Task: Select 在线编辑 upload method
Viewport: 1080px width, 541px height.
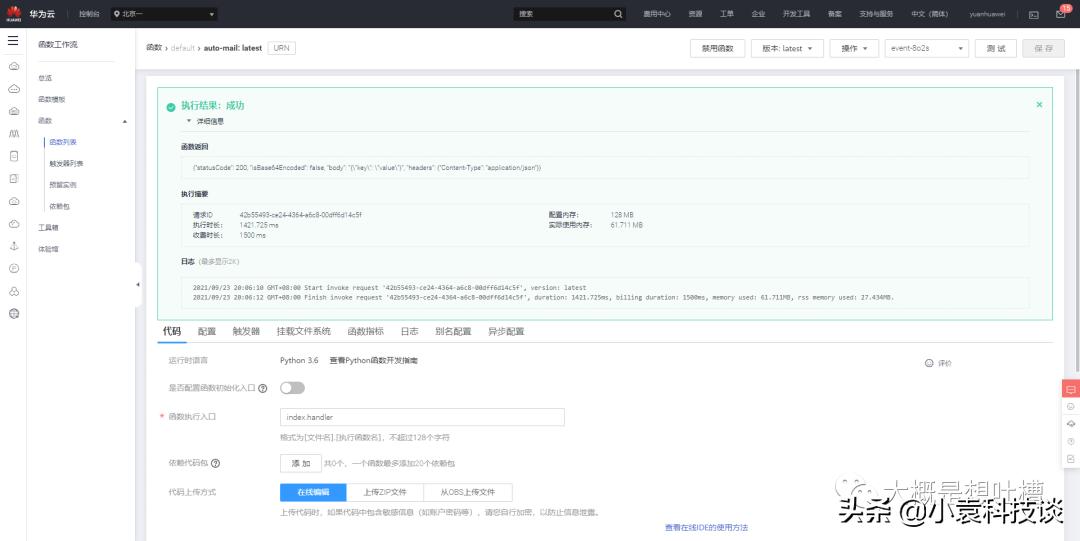Action: click(x=313, y=493)
